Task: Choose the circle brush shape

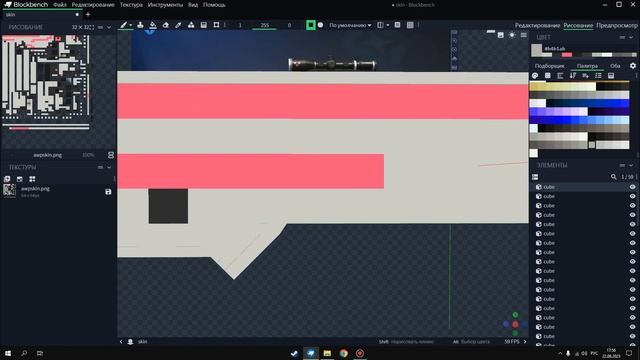Action: click(x=320, y=25)
